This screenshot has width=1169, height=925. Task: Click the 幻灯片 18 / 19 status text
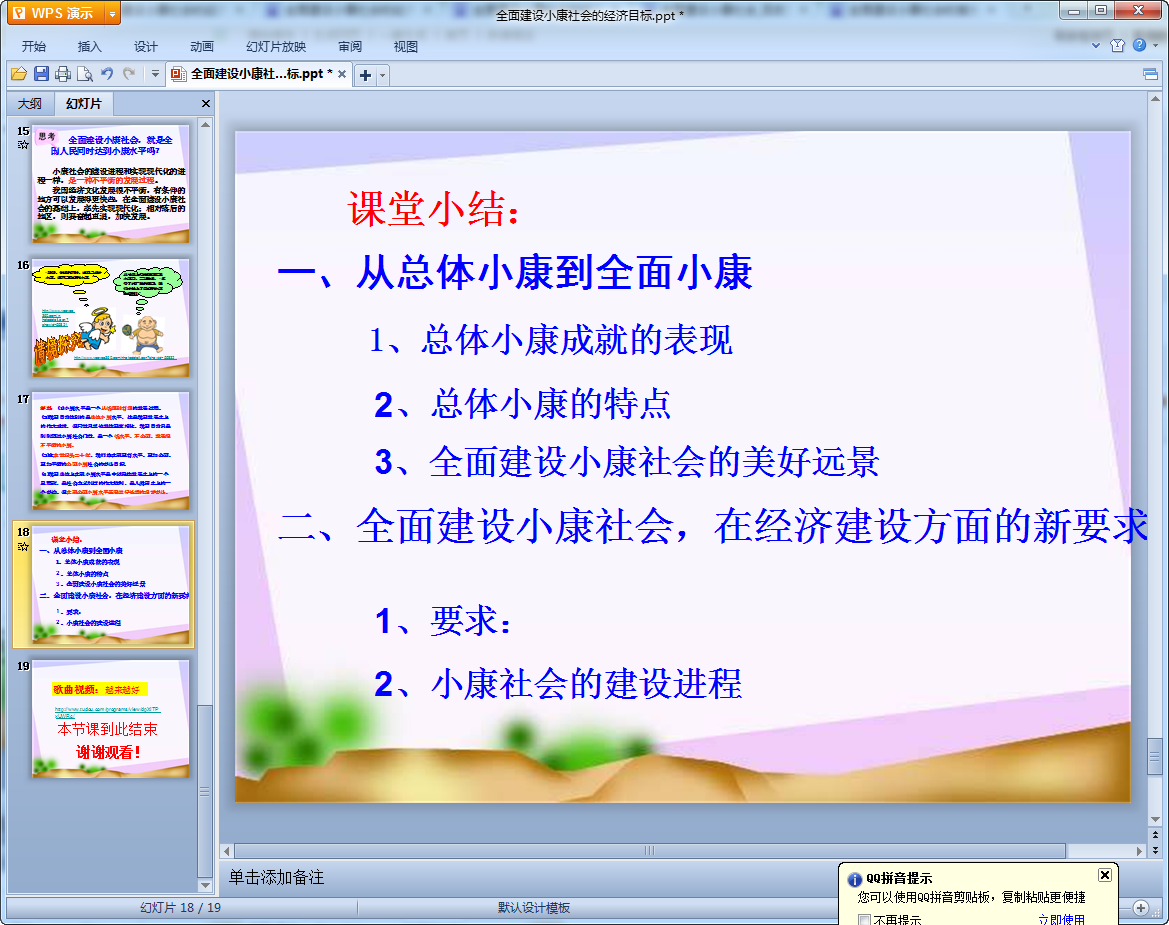(180, 908)
